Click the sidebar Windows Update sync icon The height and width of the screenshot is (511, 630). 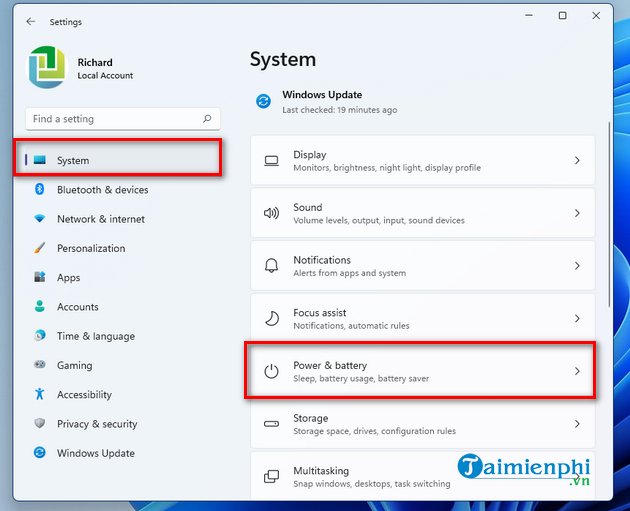point(40,452)
